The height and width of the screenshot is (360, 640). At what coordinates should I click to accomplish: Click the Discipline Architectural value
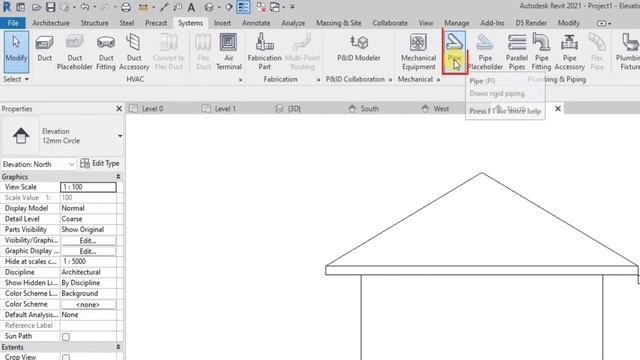tap(88, 272)
